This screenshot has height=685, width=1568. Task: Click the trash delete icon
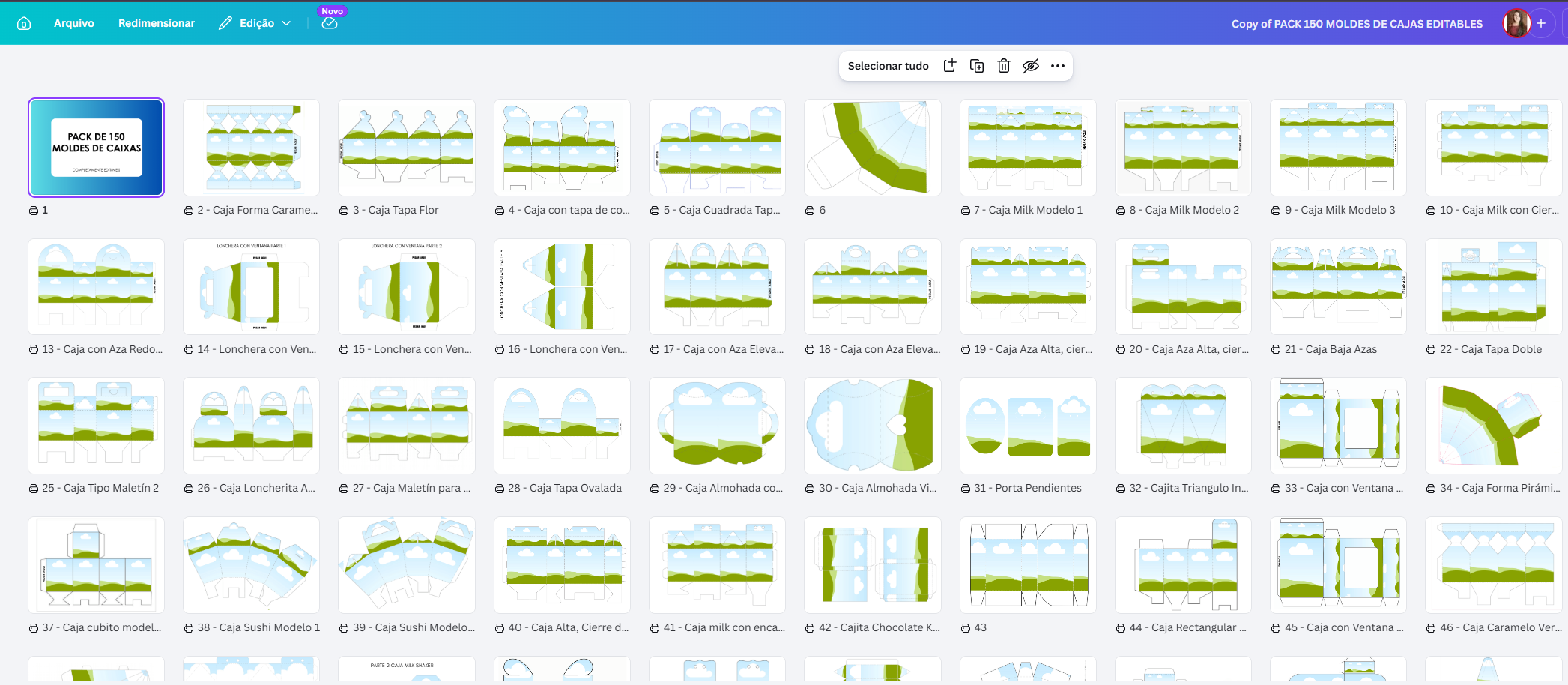point(1004,66)
